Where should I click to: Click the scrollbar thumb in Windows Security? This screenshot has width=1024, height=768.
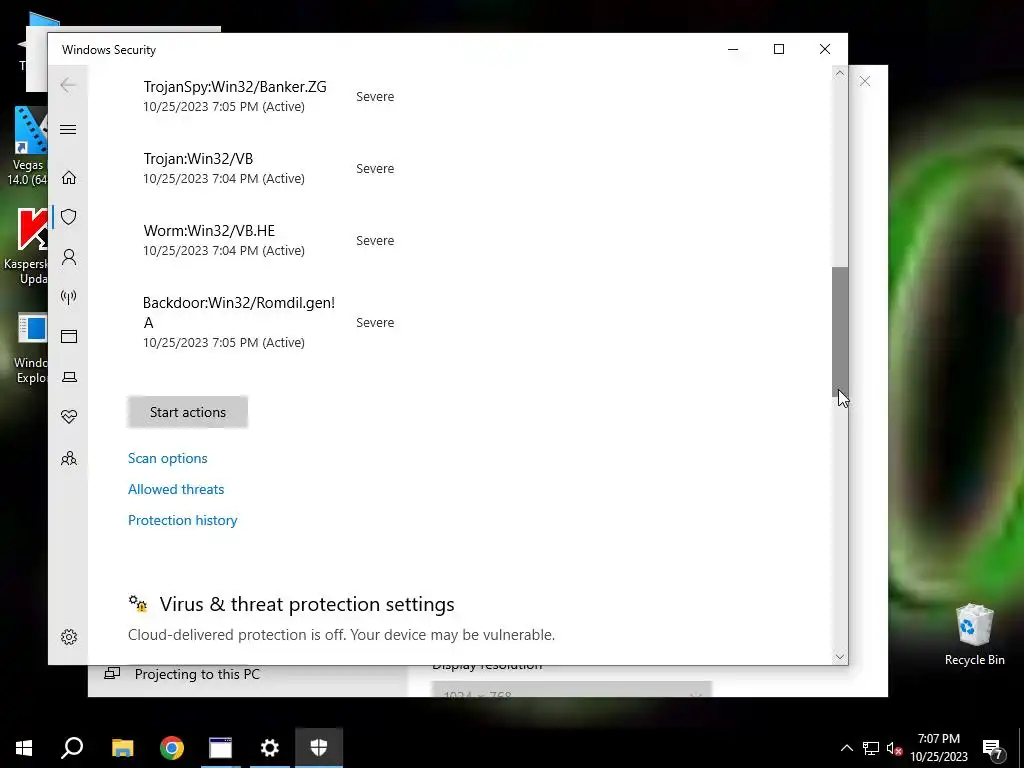pos(840,331)
